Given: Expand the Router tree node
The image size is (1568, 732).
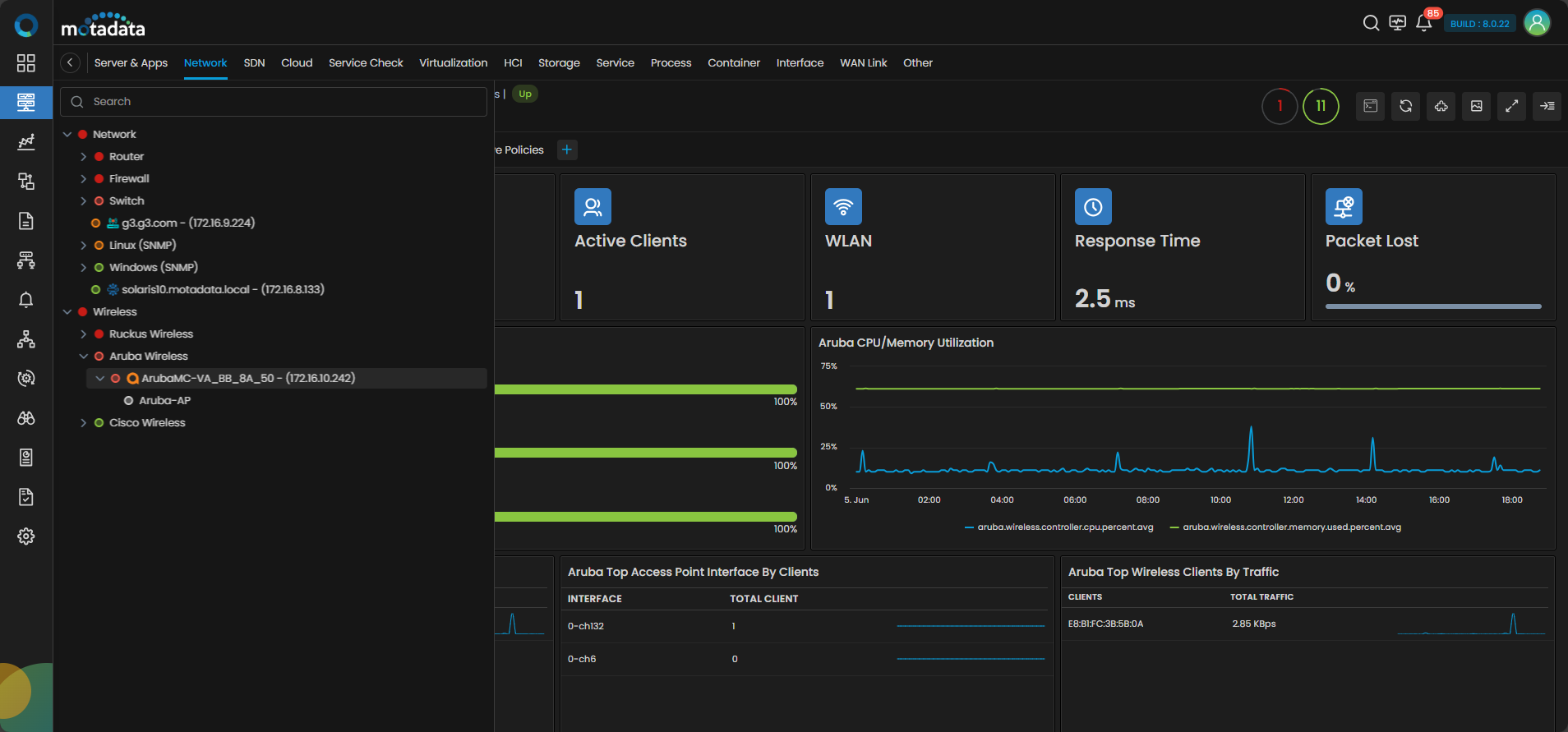Looking at the screenshot, I should point(83,157).
